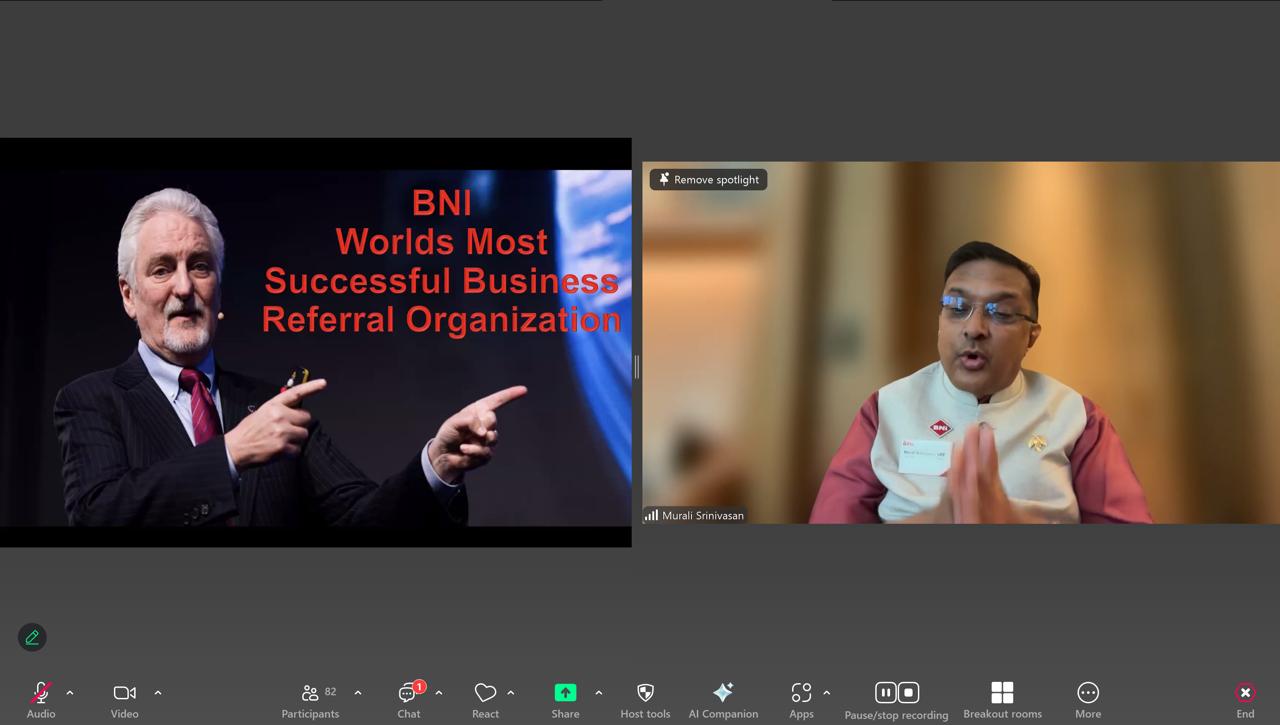This screenshot has width=1280, height=725.
Task: Open share options caret next to Share
Action: click(x=599, y=693)
